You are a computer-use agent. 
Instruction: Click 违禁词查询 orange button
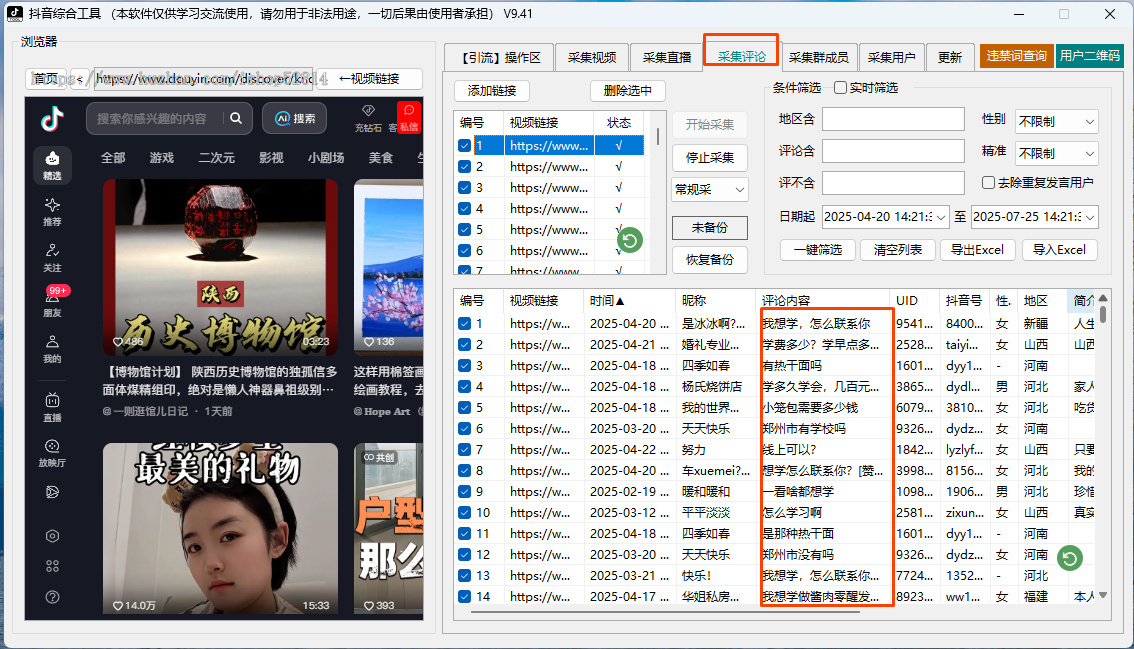coord(1016,56)
